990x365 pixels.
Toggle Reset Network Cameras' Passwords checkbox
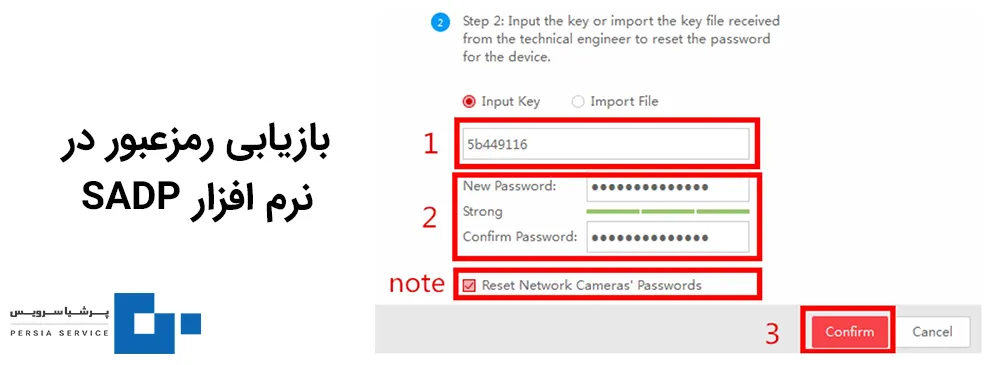[x=468, y=285]
